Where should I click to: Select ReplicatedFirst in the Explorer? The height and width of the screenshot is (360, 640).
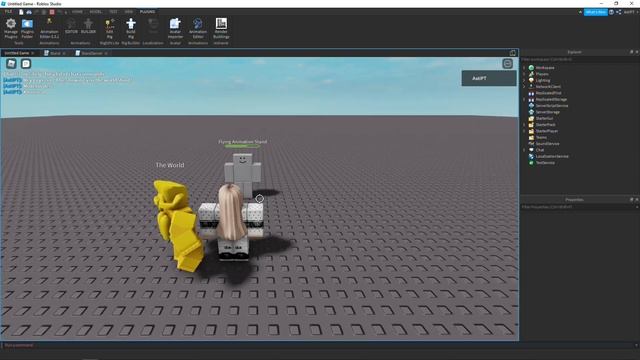[x=548, y=93]
